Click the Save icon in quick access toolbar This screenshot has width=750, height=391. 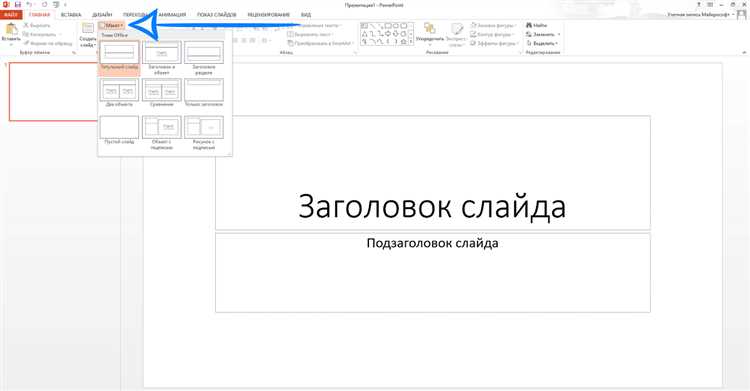pyautogui.click(x=18, y=4)
